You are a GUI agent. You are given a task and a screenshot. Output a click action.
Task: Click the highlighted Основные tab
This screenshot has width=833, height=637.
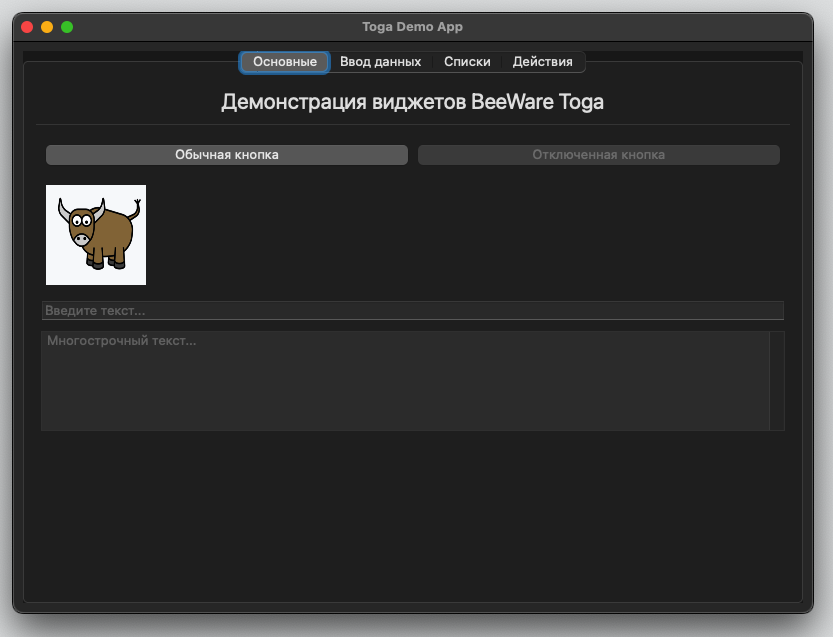coord(283,61)
